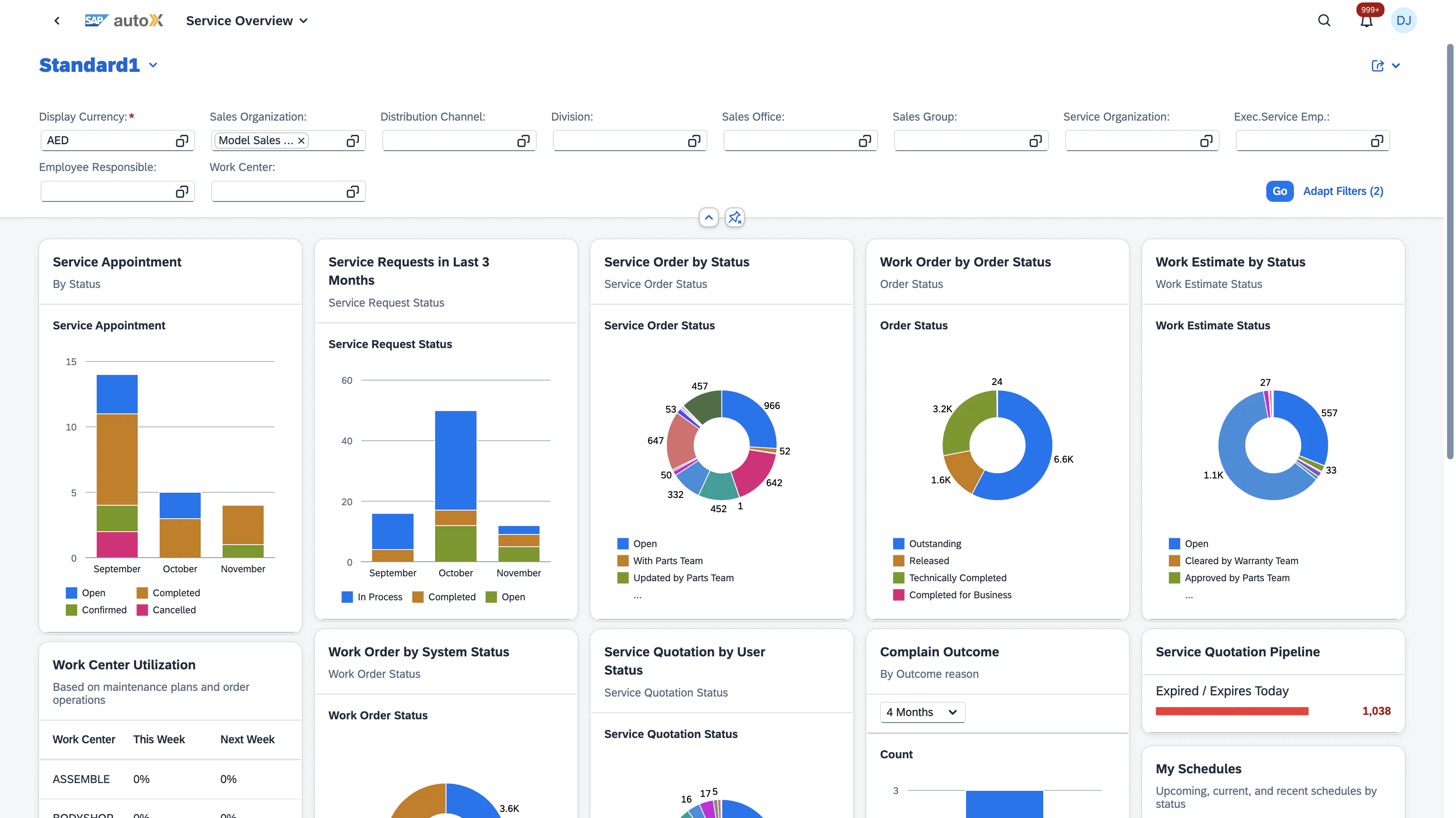This screenshot has height=818, width=1456.
Task: Open the Service Overview menu
Action: click(x=247, y=21)
